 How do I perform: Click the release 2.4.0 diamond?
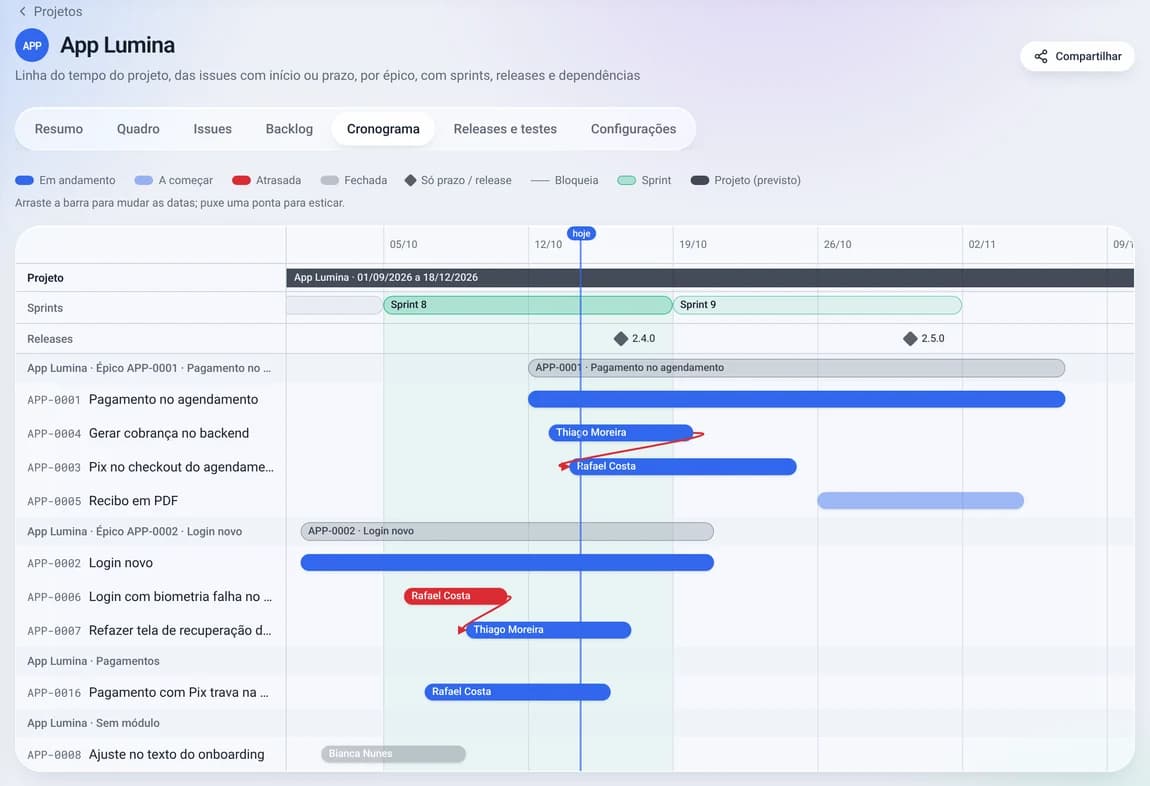click(620, 339)
